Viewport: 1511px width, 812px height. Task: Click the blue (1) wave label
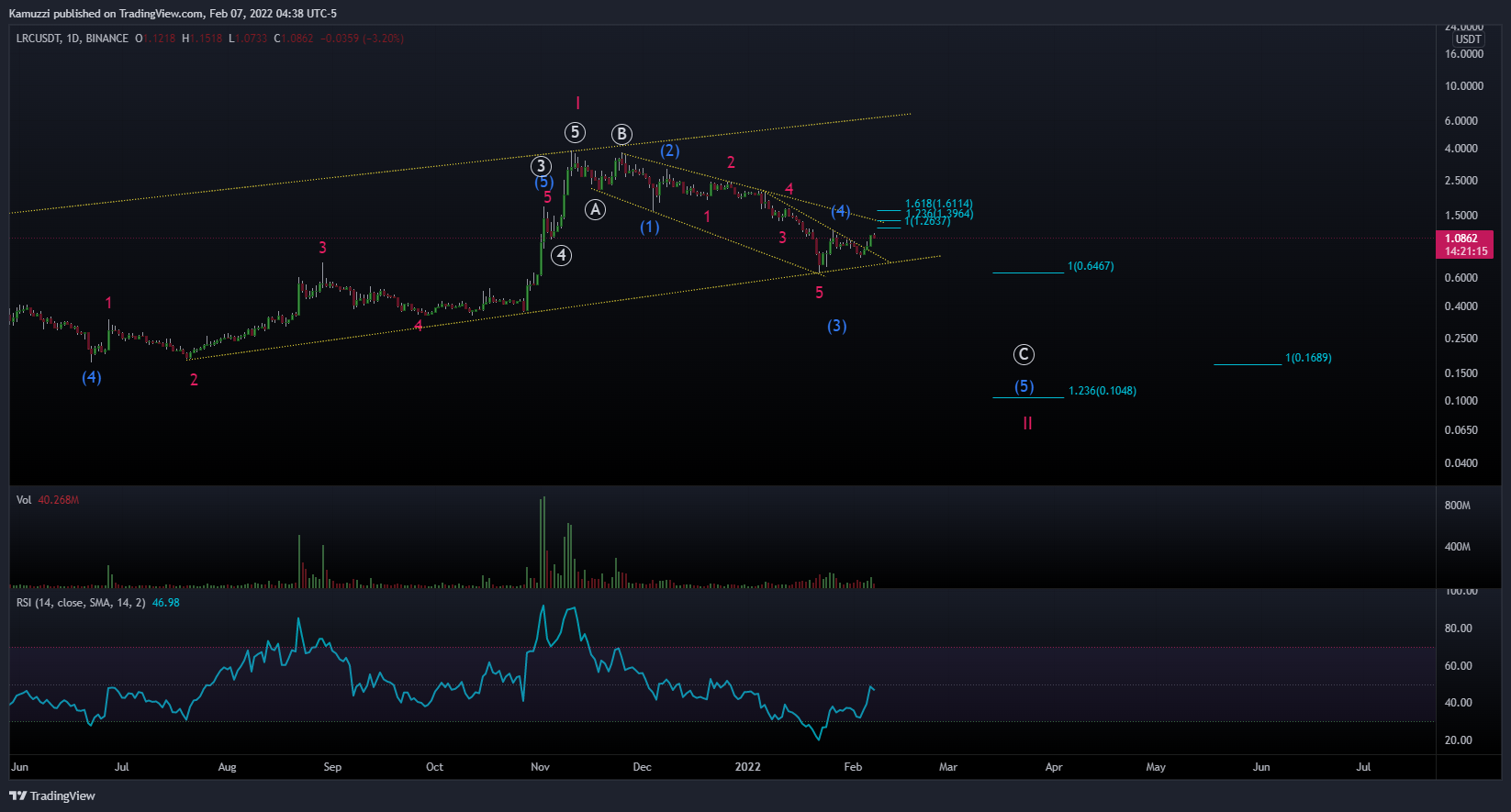[650, 227]
